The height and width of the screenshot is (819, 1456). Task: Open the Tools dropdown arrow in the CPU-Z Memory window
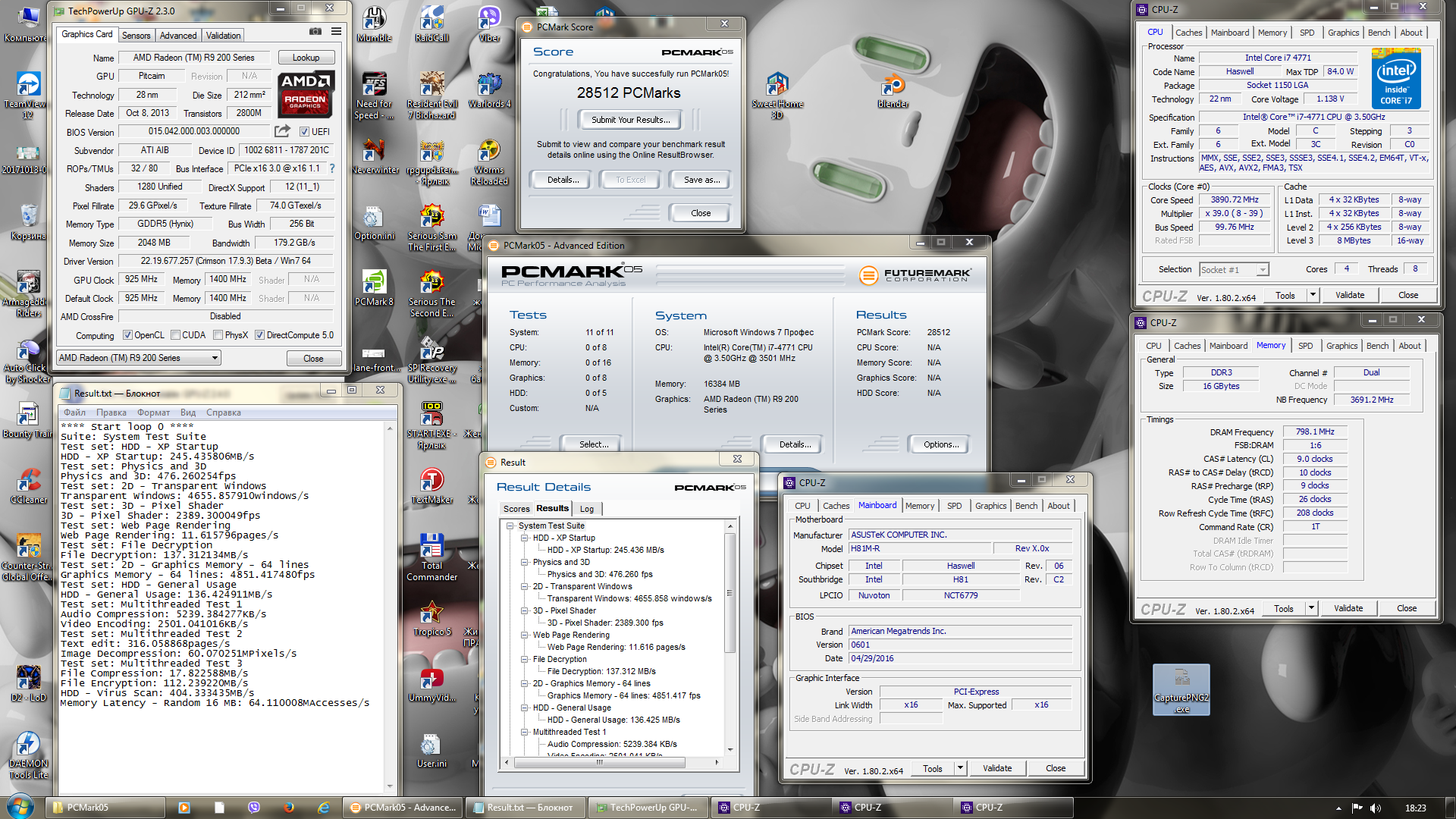[1311, 608]
